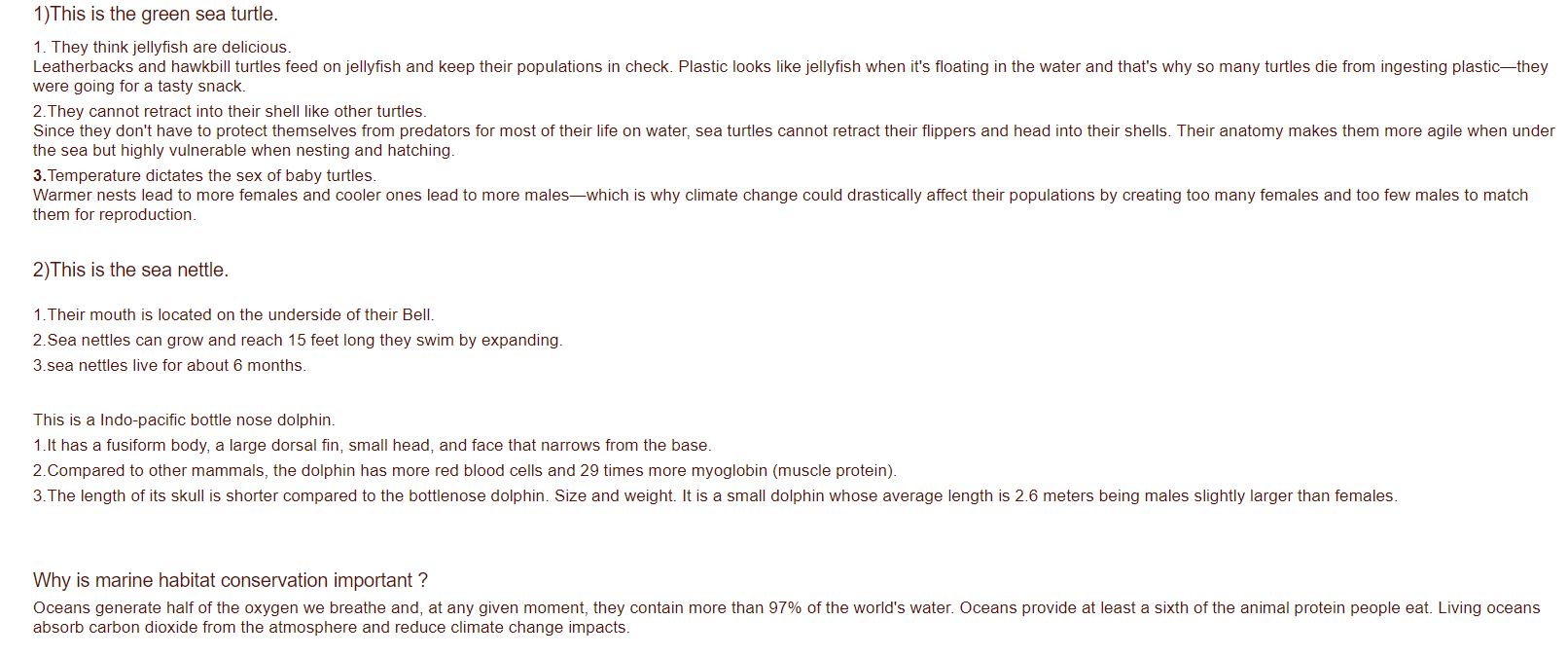
Task: Click the line about their mouth location
Action: click(x=233, y=315)
